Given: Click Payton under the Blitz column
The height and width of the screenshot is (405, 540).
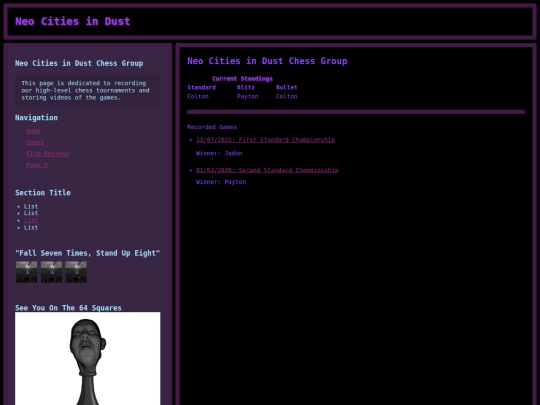Looking at the screenshot, I should pos(247,96).
